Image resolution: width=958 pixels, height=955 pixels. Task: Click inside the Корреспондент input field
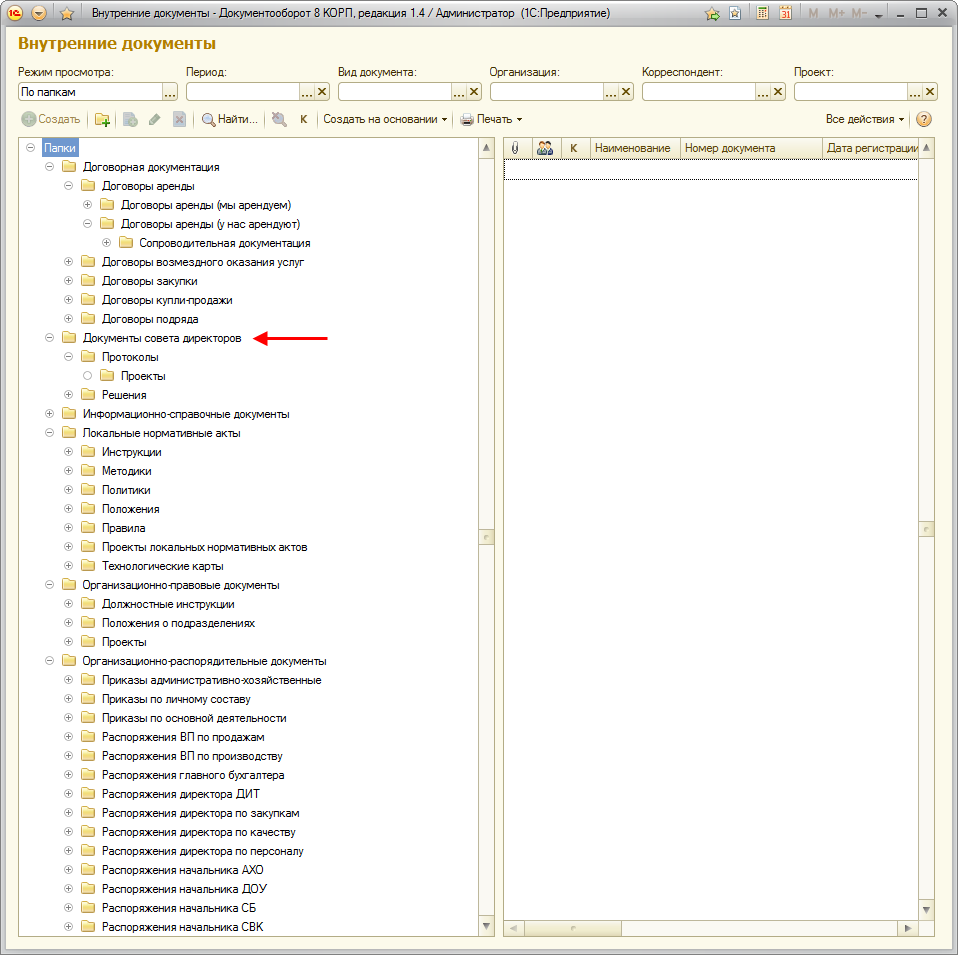pos(697,92)
